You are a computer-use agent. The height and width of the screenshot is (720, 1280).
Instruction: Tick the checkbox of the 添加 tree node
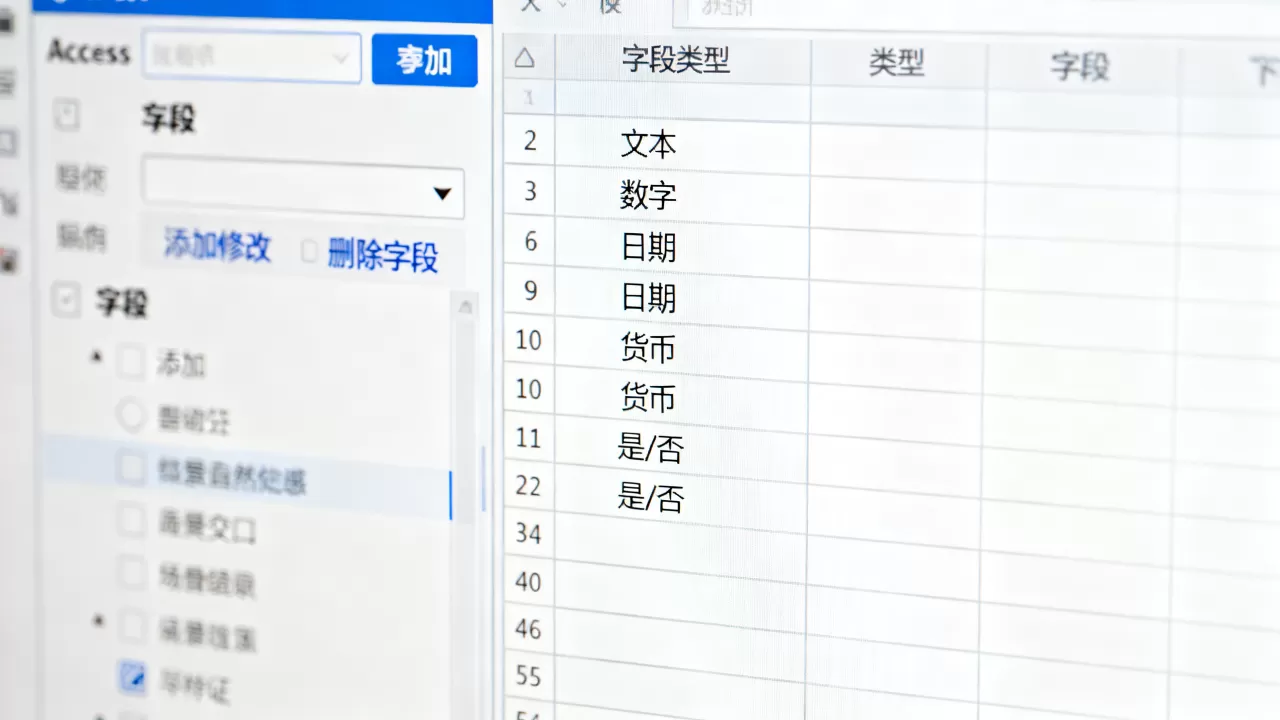click(132, 362)
